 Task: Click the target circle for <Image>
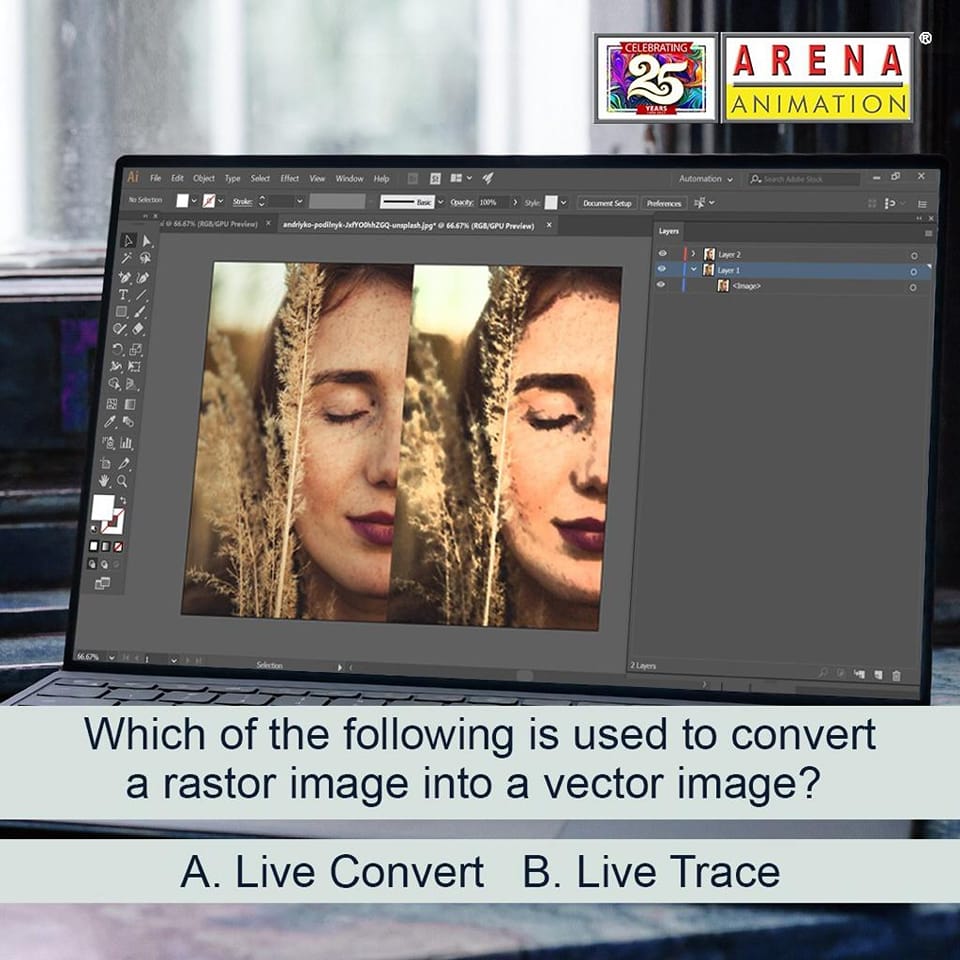click(x=913, y=287)
